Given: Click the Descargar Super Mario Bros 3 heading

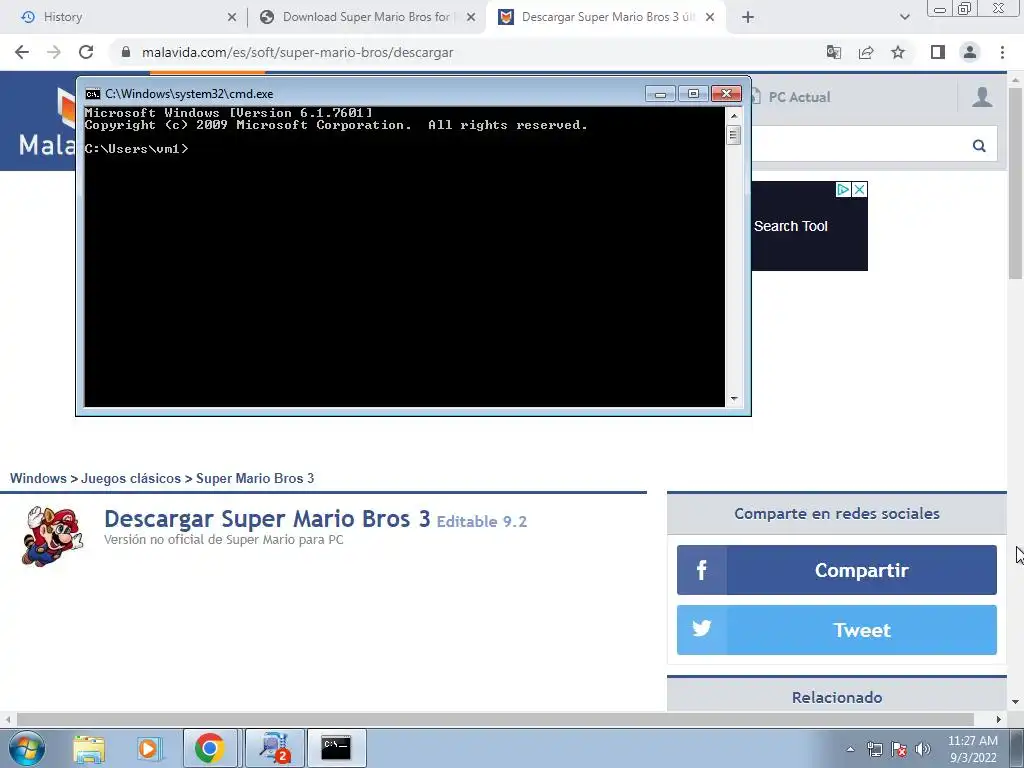Looking at the screenshot, I should 267,519.
